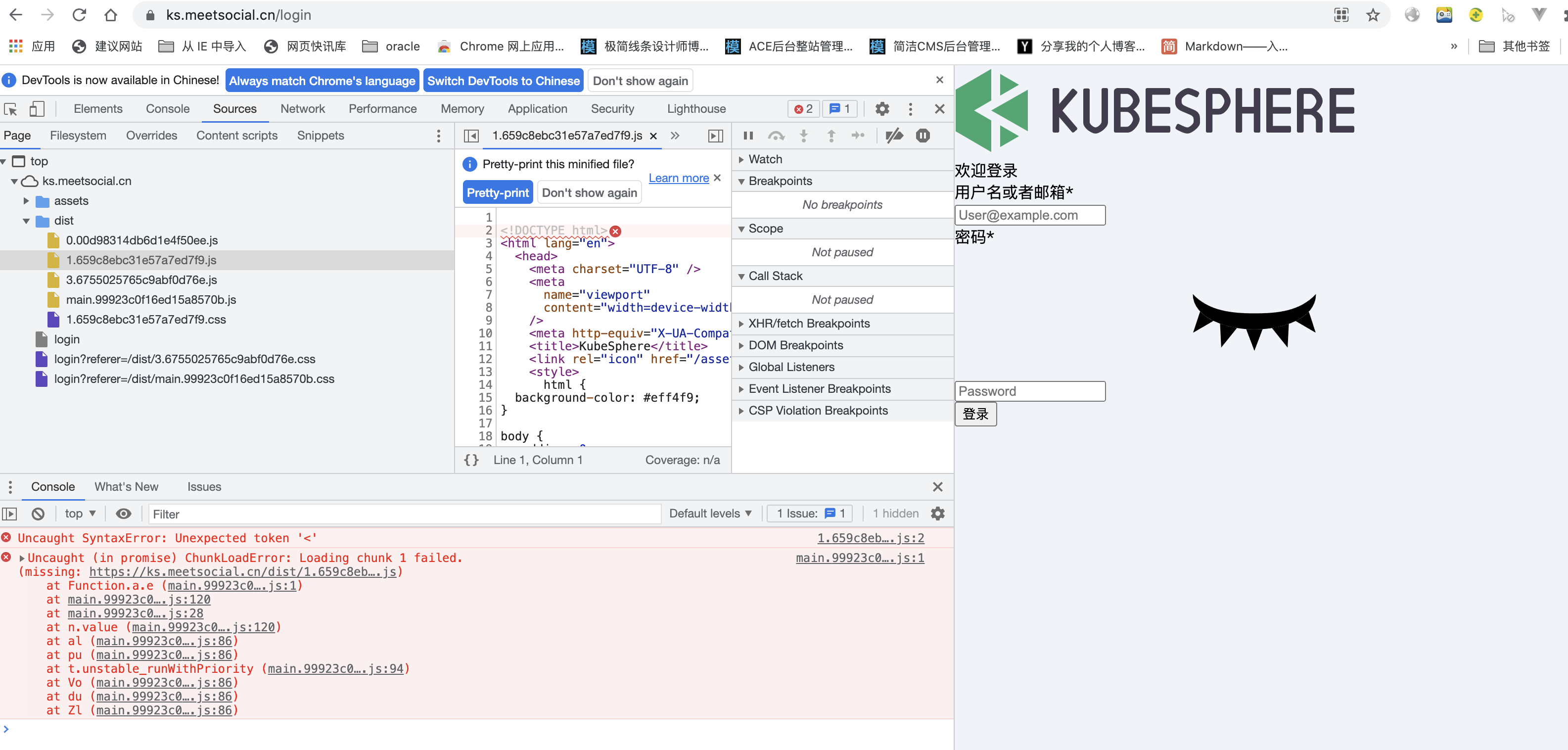Screen dimensions: 1568x750
Task: Collapse the Call Stack section
Action: pos(741,276)
